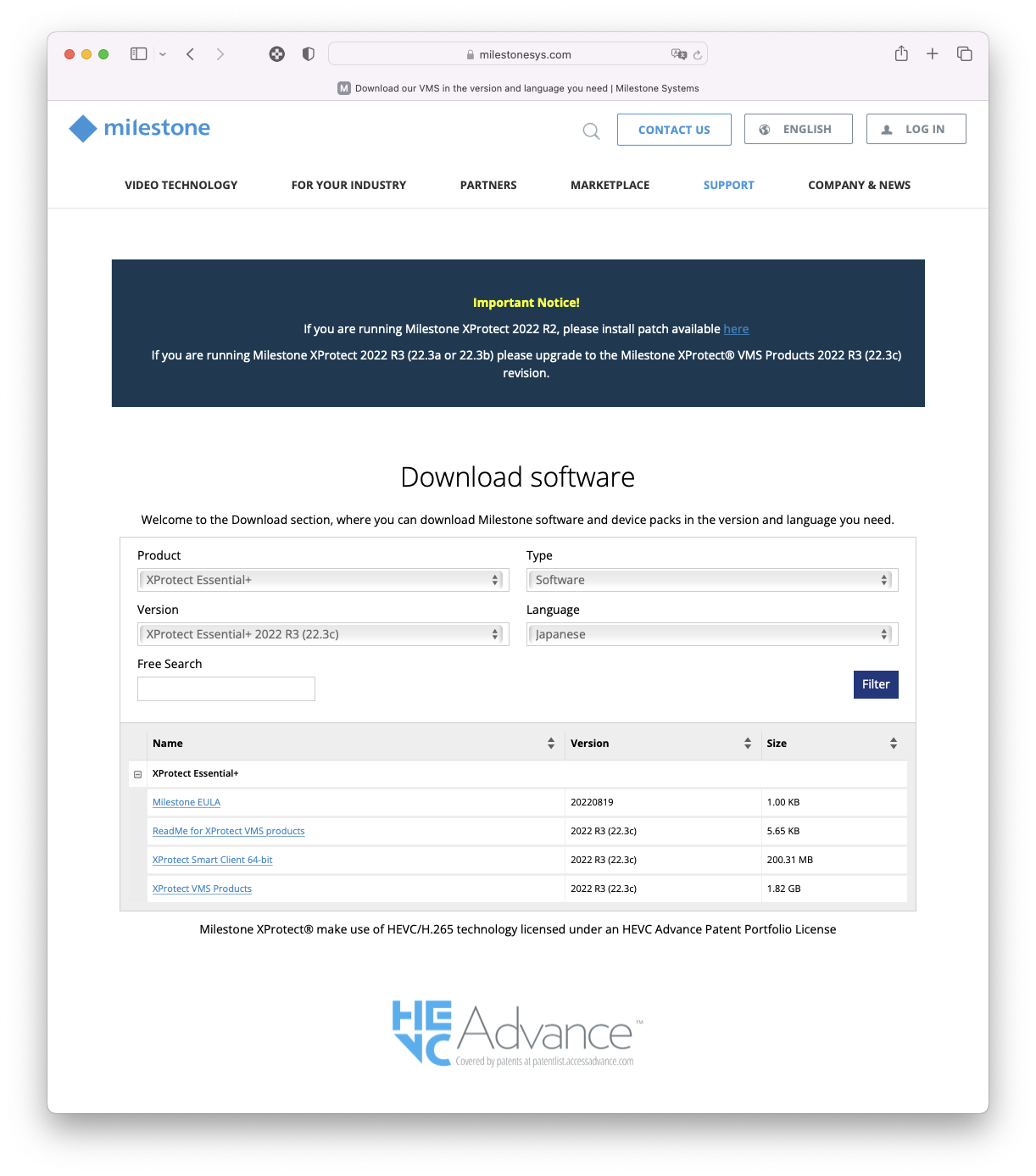Screen dimensions: 1036x1176
Task: Download XProtect Smart Client 64-bit
Action: (212, 860)
